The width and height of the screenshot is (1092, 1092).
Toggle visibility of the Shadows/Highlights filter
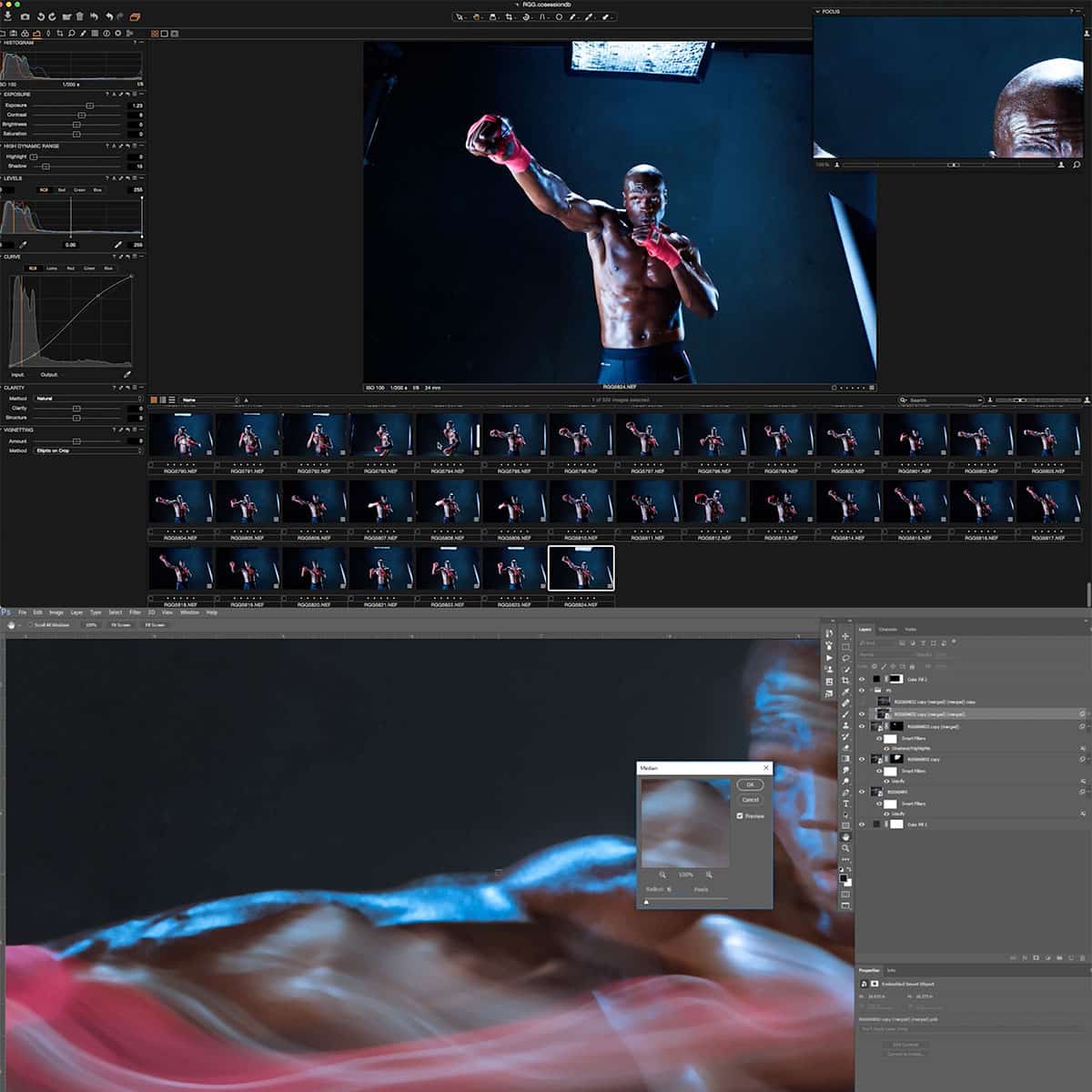[886, 748]
